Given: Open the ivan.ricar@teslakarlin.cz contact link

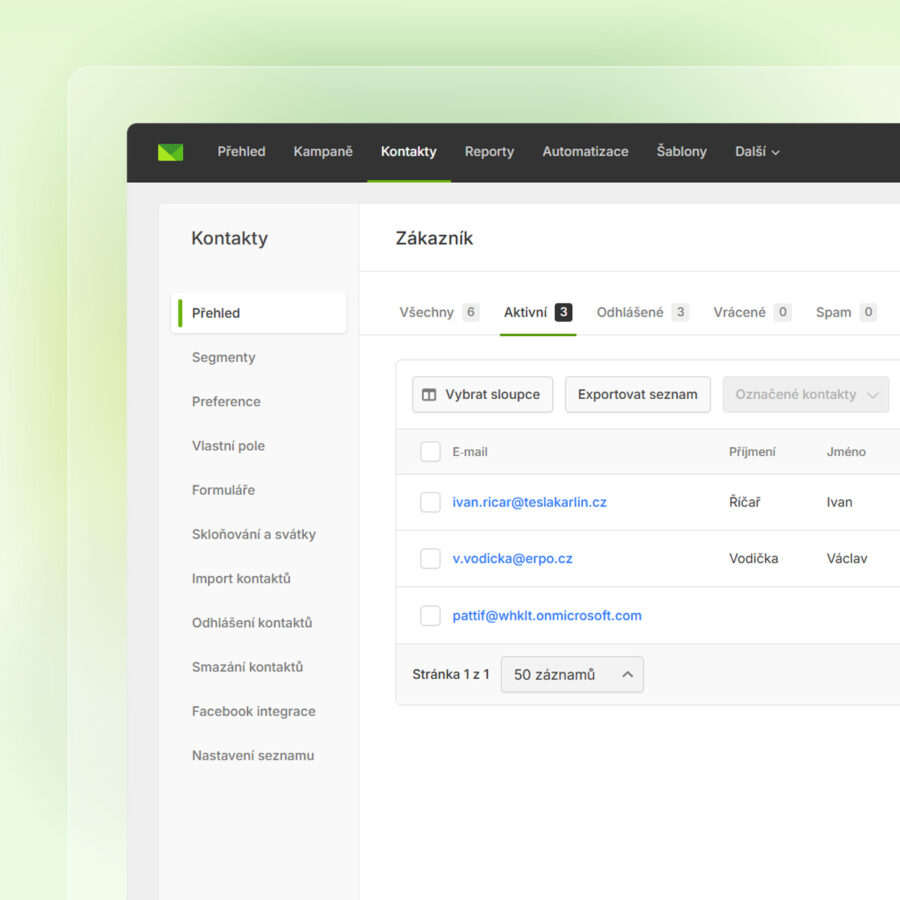Looking at the screenshot, I should (529, 502).
